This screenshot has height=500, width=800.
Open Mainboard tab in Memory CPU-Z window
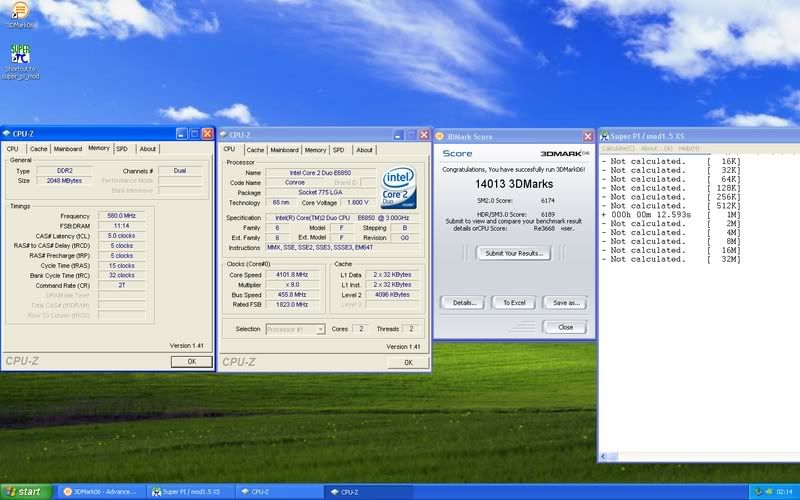tap(68, 149)
